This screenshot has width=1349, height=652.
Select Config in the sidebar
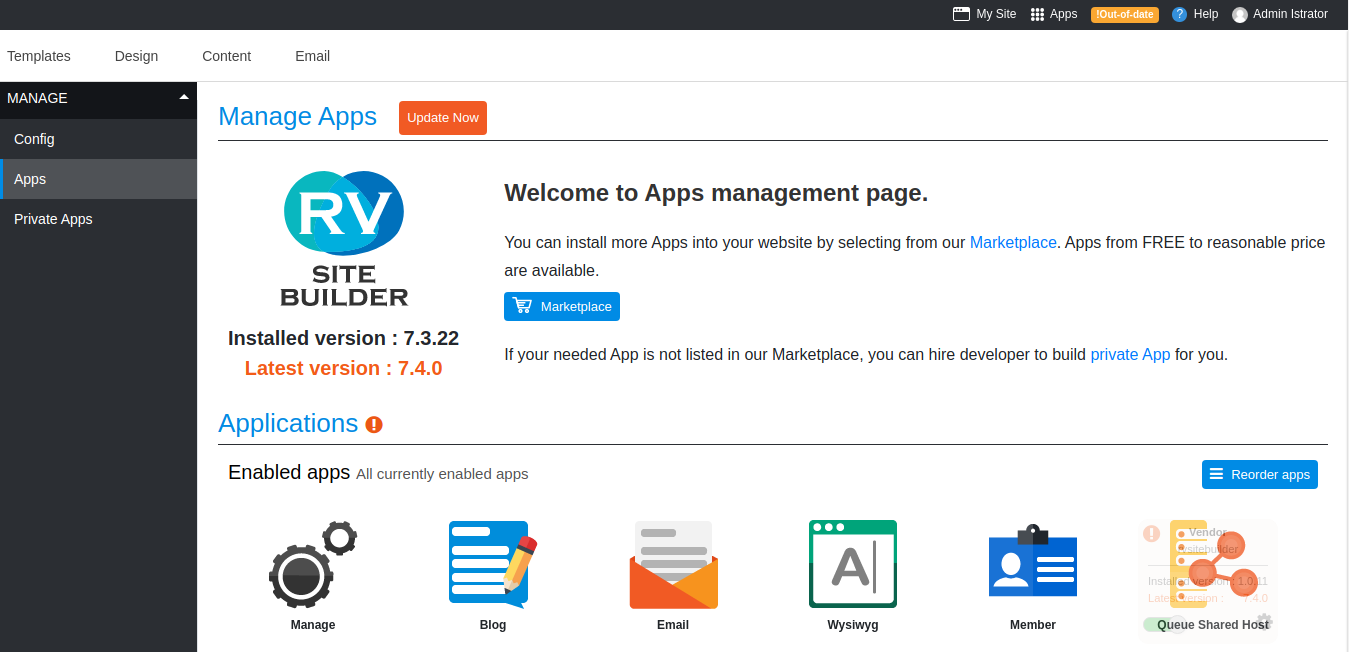99,139
